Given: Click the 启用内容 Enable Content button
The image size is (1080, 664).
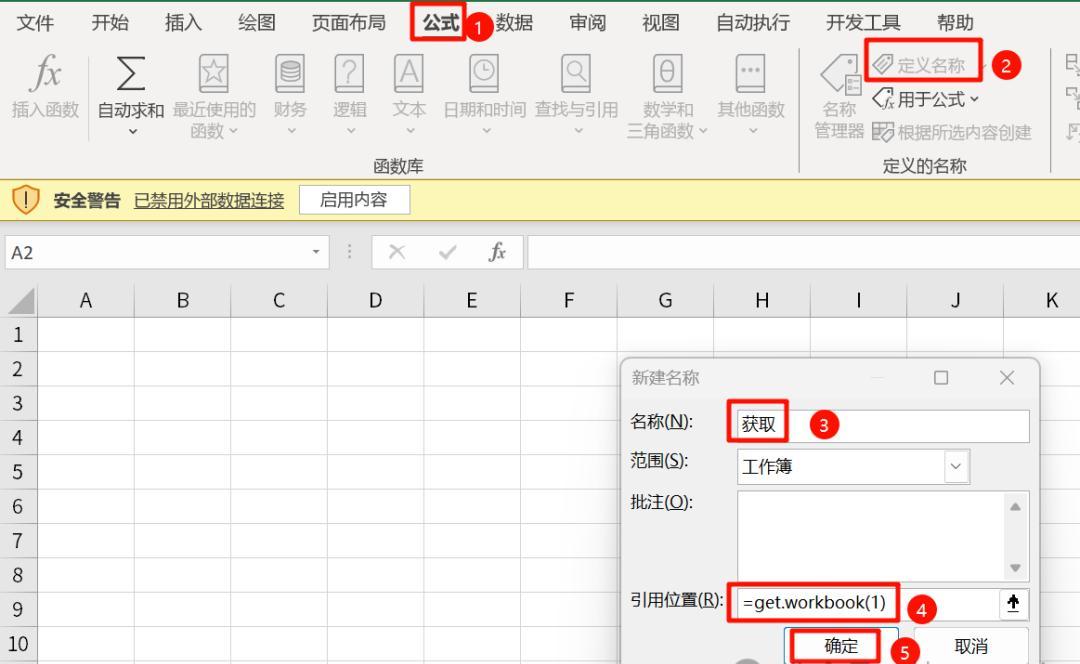Looking at the screenshot, I should [354, 200].
